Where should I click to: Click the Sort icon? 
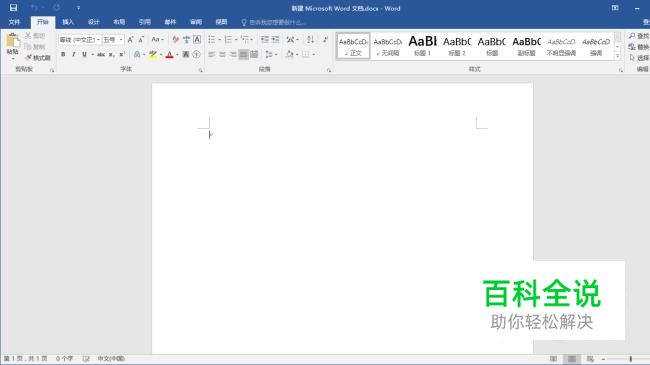[310, 39]
